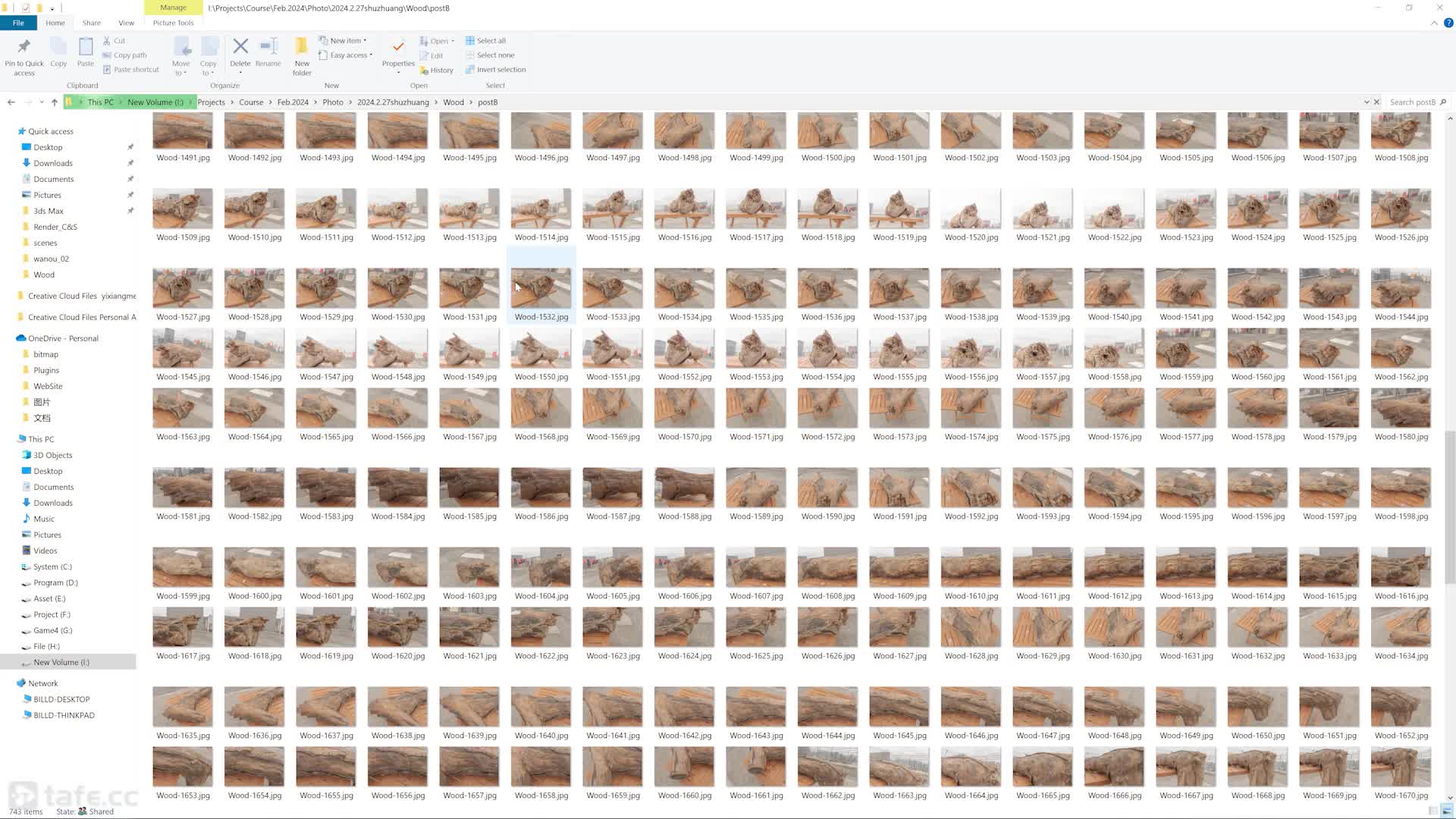
Task: Click Select none
Action: click(489, 55)
